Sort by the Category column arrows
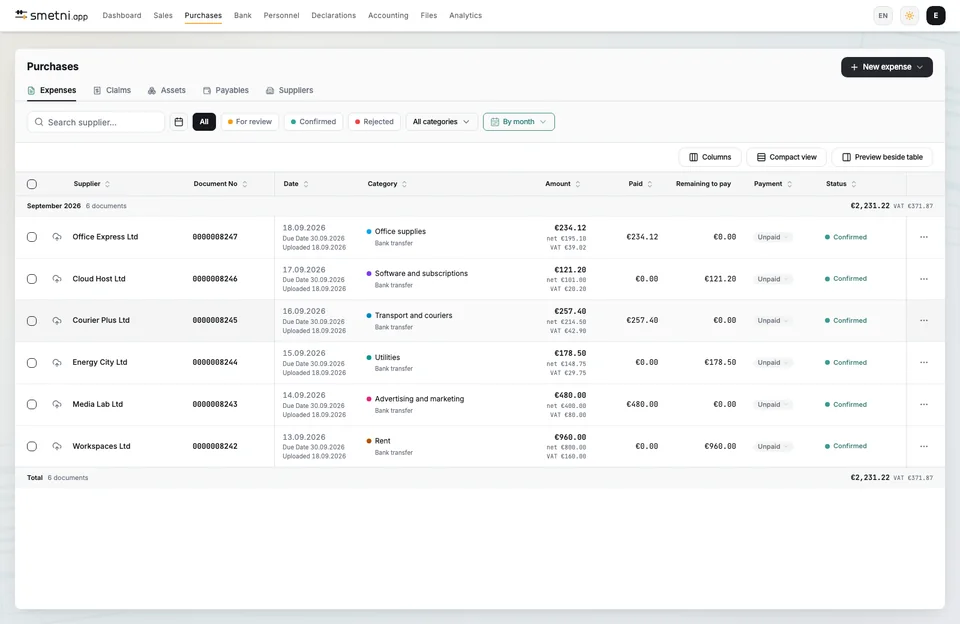 pyautogui.click(x=404, y=184)
